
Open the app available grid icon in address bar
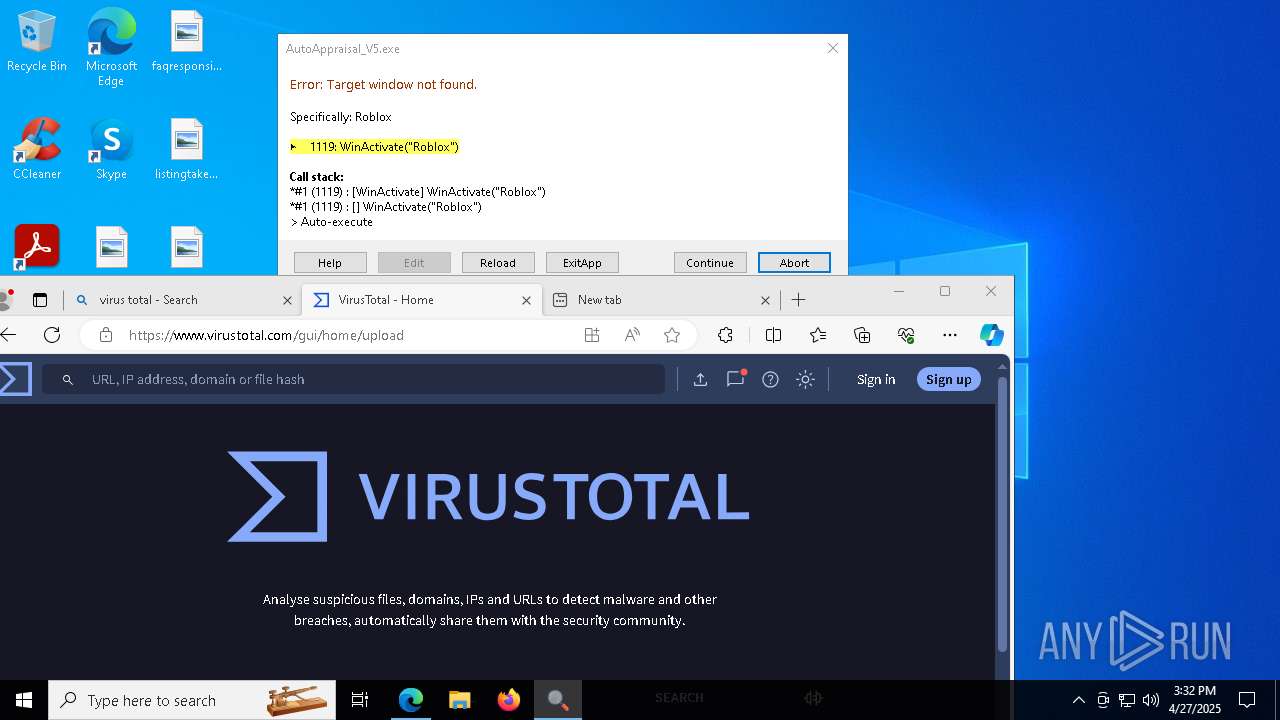(x=592, y=335)
